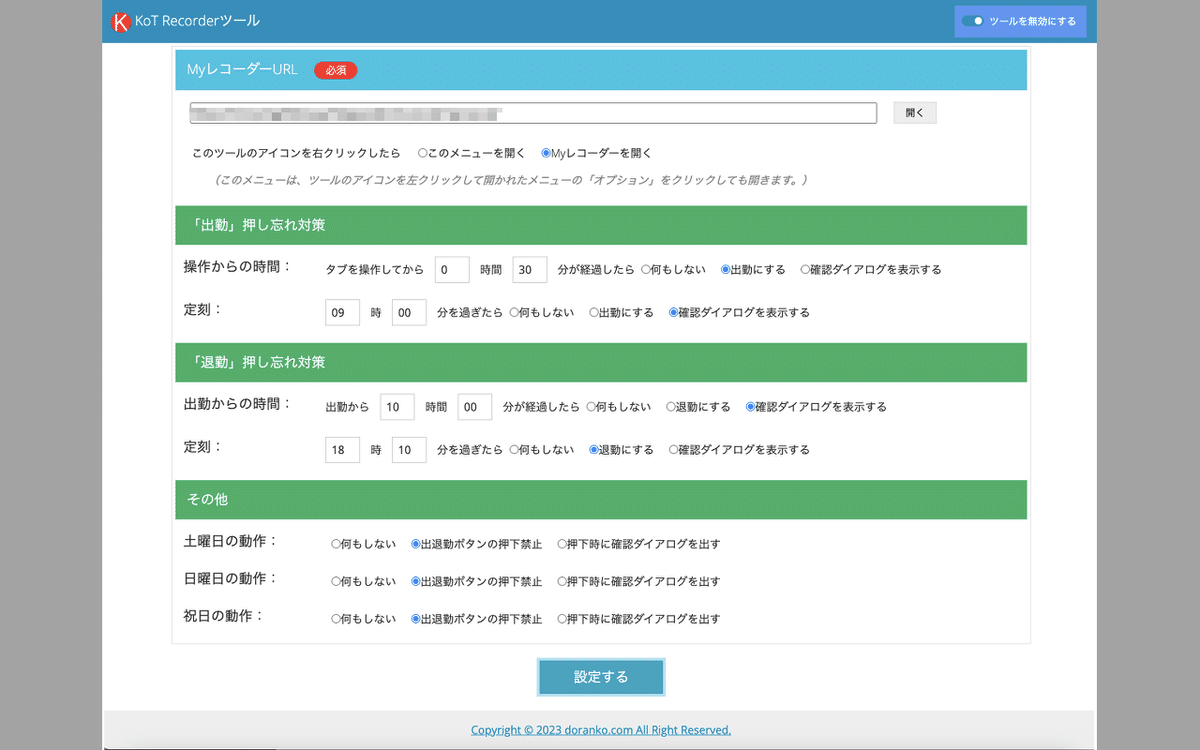Select 何もしない for 祝日の動作
This screenshot has width=1200, height=750.
coord(336,619)
